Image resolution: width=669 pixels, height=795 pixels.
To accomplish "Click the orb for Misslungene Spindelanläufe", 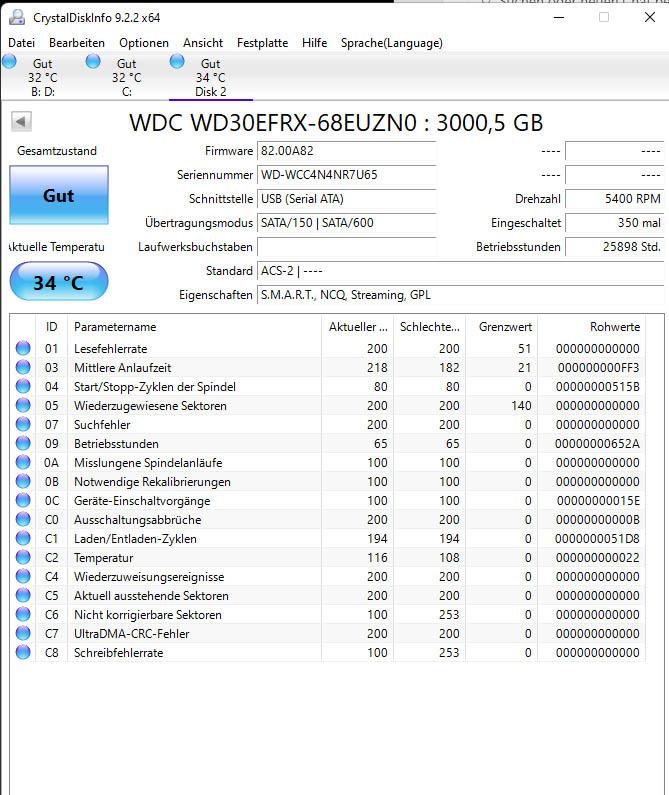I will pos(23,462).
